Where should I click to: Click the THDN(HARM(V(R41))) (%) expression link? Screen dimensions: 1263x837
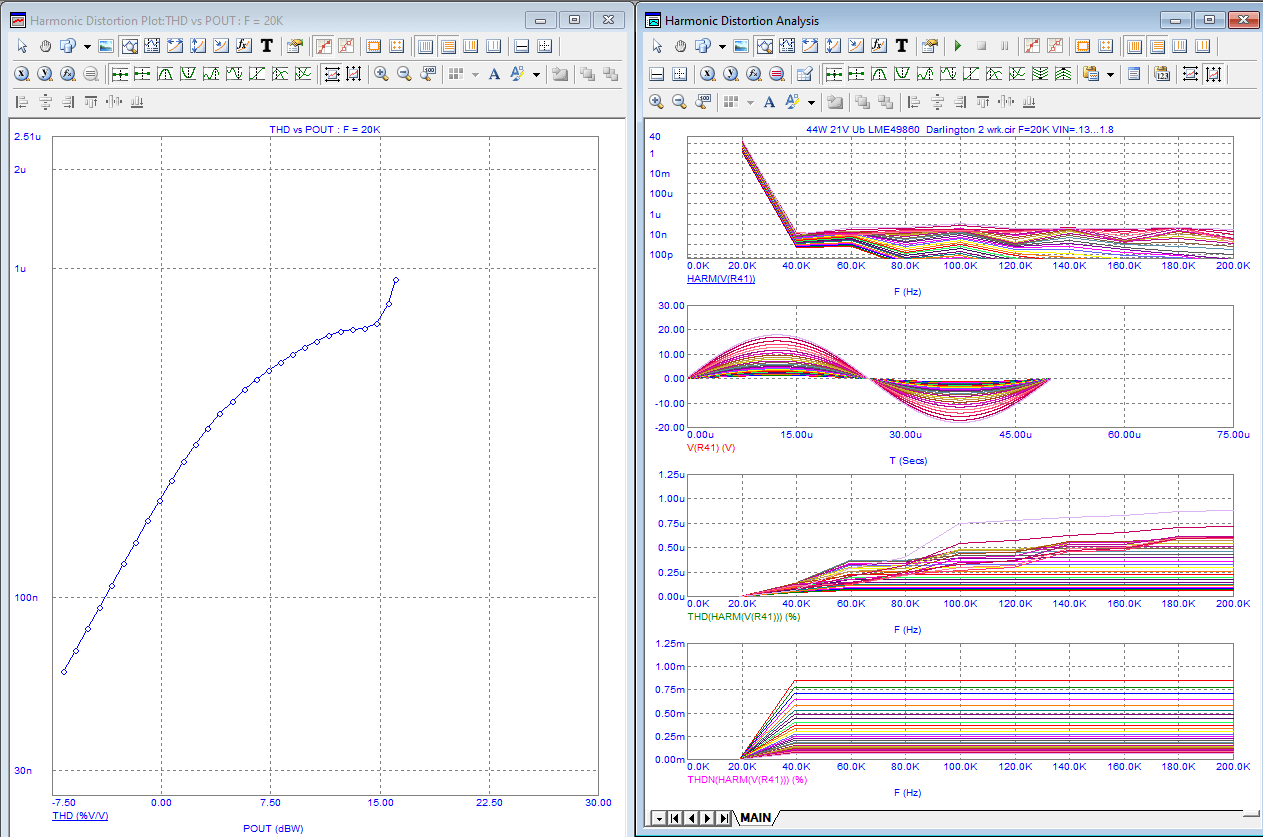click(747, 779)
